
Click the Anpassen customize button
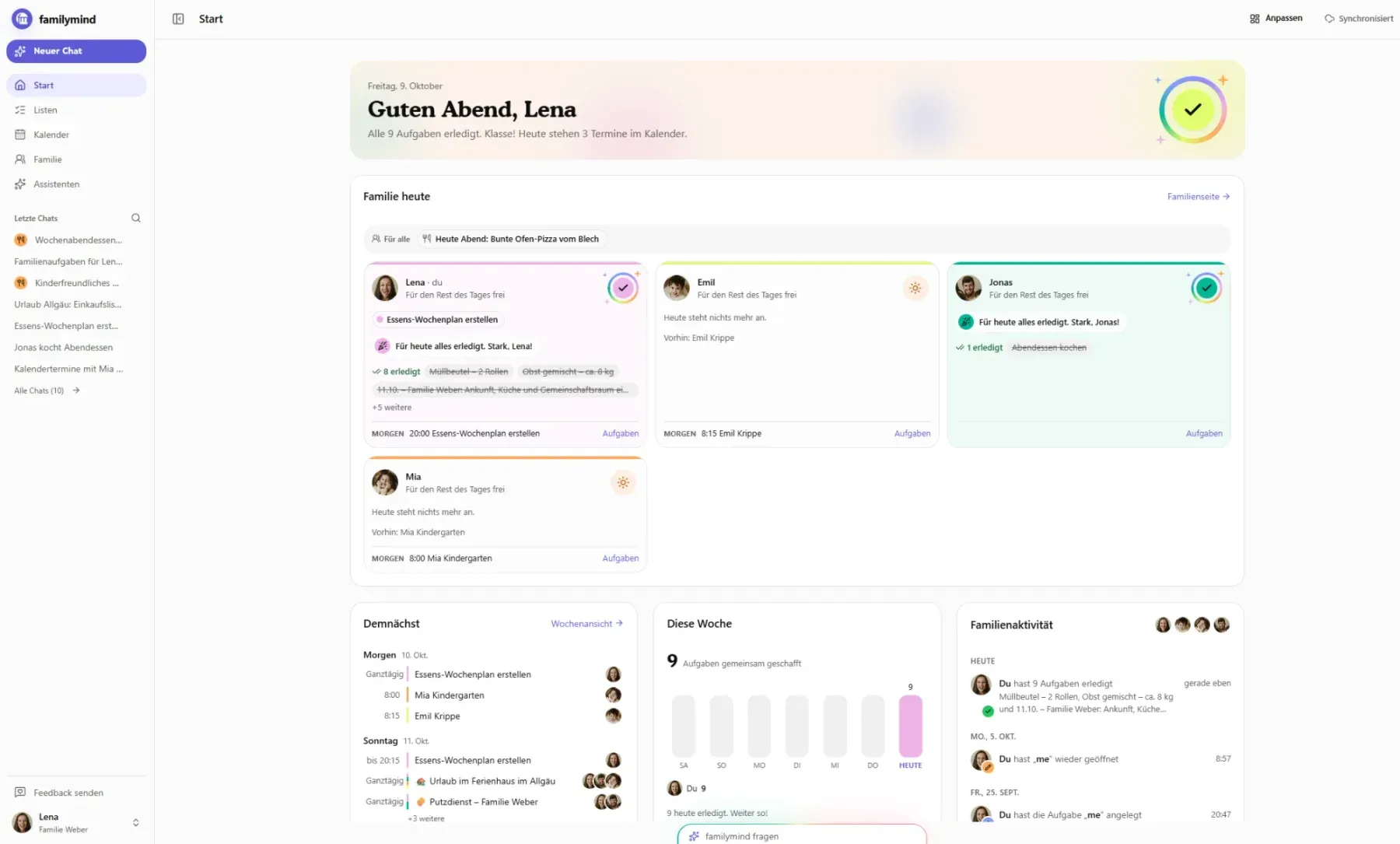pyautogui.click(x=1276, y=18)
